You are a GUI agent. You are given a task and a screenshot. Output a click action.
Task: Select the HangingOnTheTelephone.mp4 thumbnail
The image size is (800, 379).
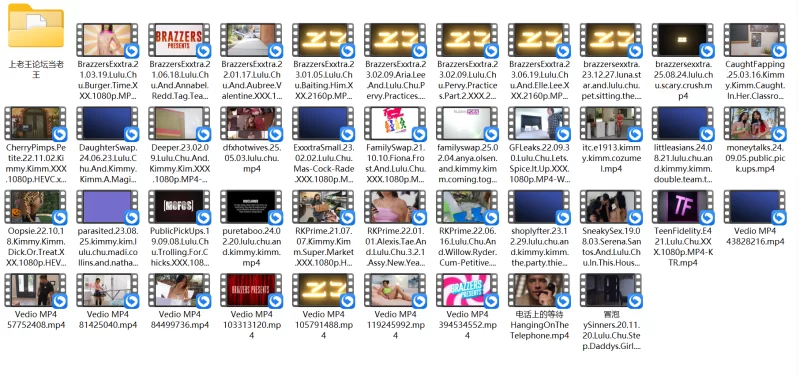tap(539, 290)
